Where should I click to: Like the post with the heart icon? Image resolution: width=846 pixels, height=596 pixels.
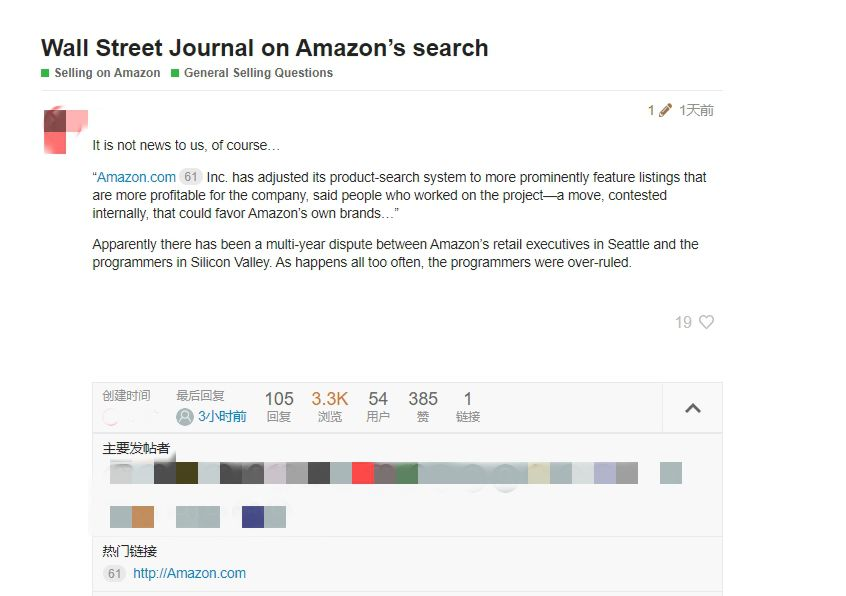click(x=706, y=322)
